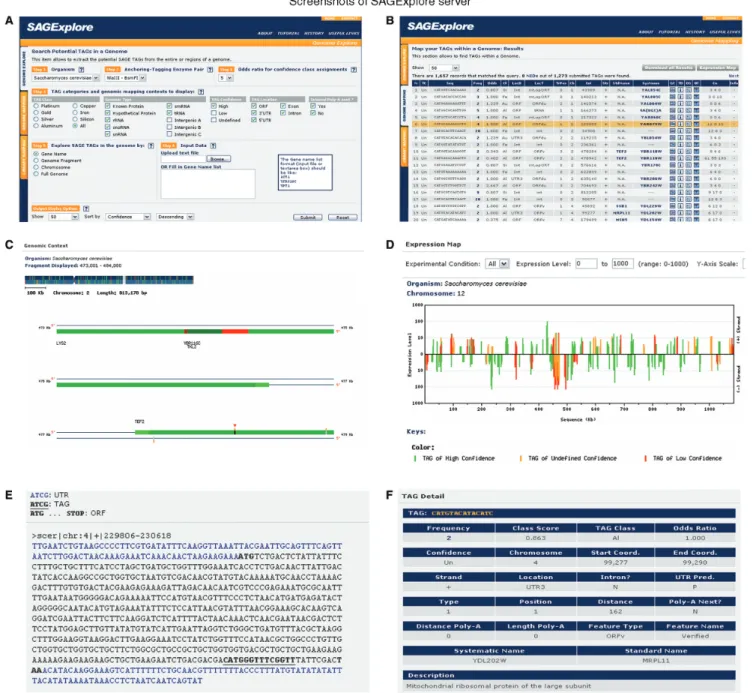Click the first blue icon in YAL054C row
This screenshot has height=693, width=753.
click(x=673, y=90)
